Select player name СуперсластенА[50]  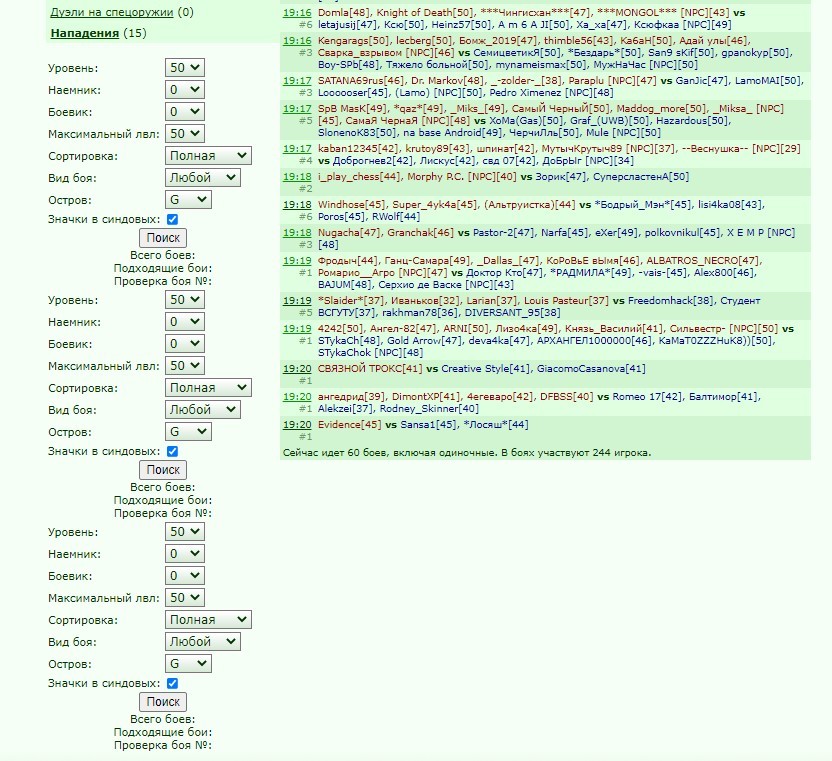pyautogui.click(x=641, y=177)
